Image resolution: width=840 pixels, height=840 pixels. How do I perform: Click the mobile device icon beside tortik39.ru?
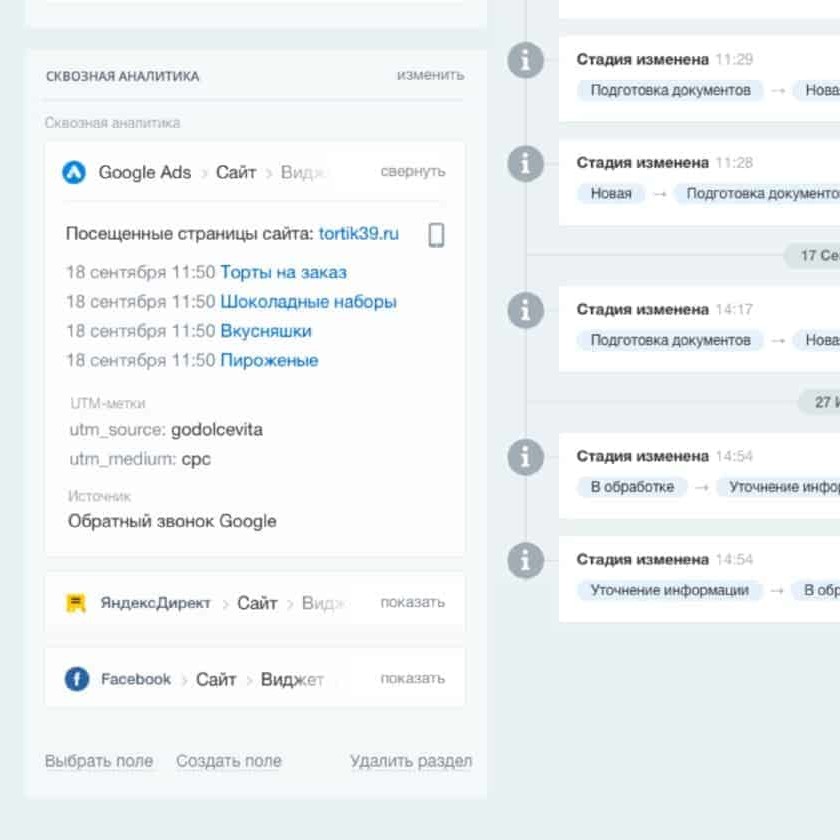point(436,235)
